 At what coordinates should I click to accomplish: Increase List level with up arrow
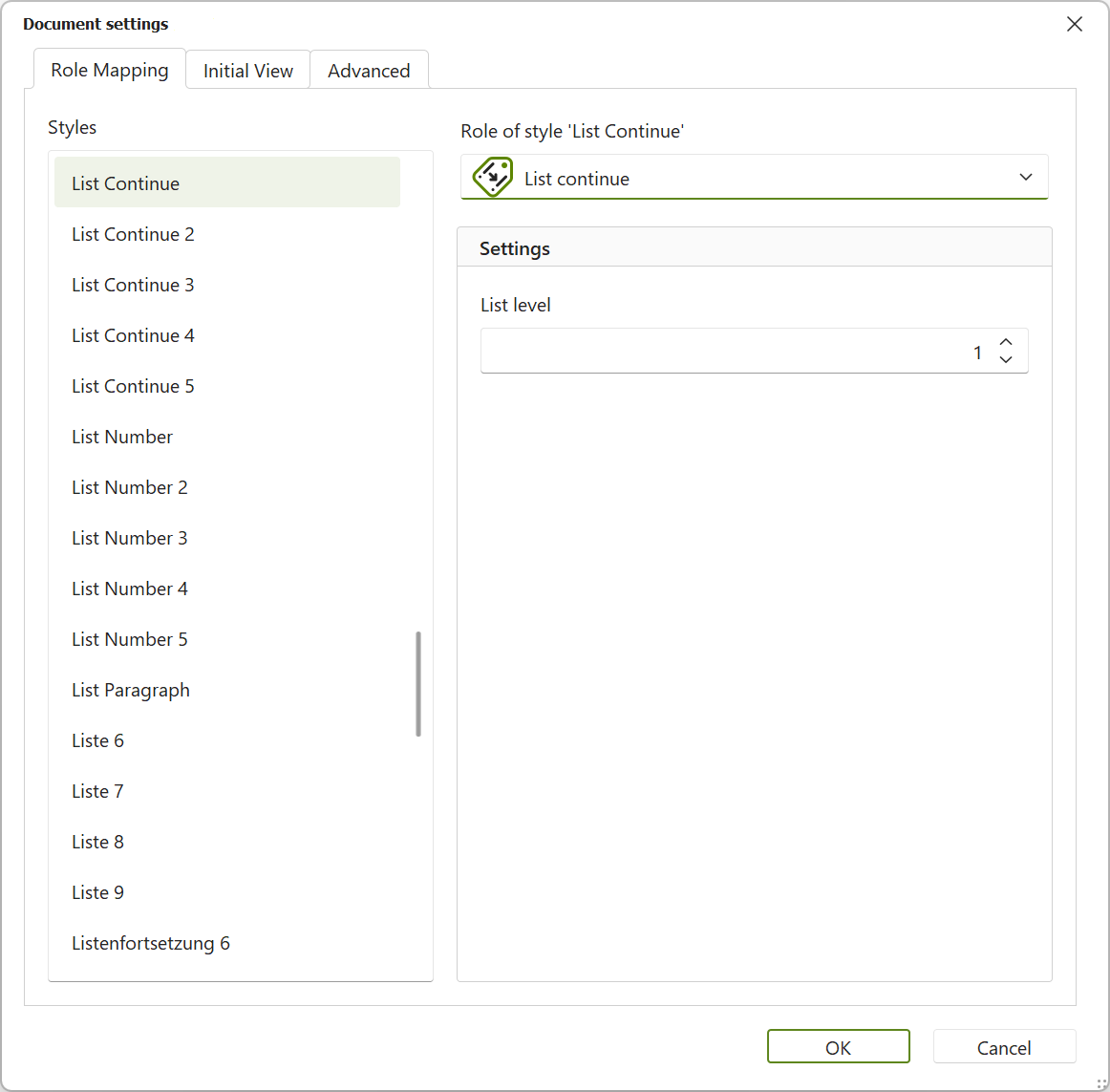point(1005,342)
